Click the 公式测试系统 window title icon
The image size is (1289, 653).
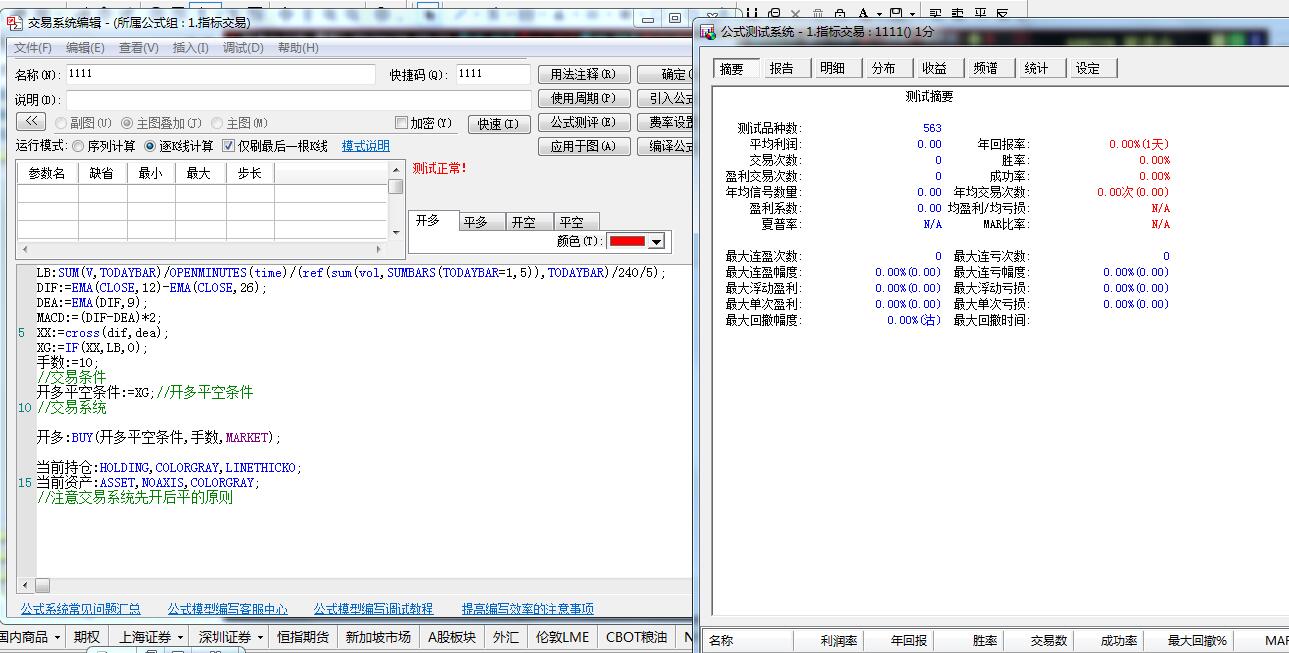pyautogui.click(x=708, y=32)
